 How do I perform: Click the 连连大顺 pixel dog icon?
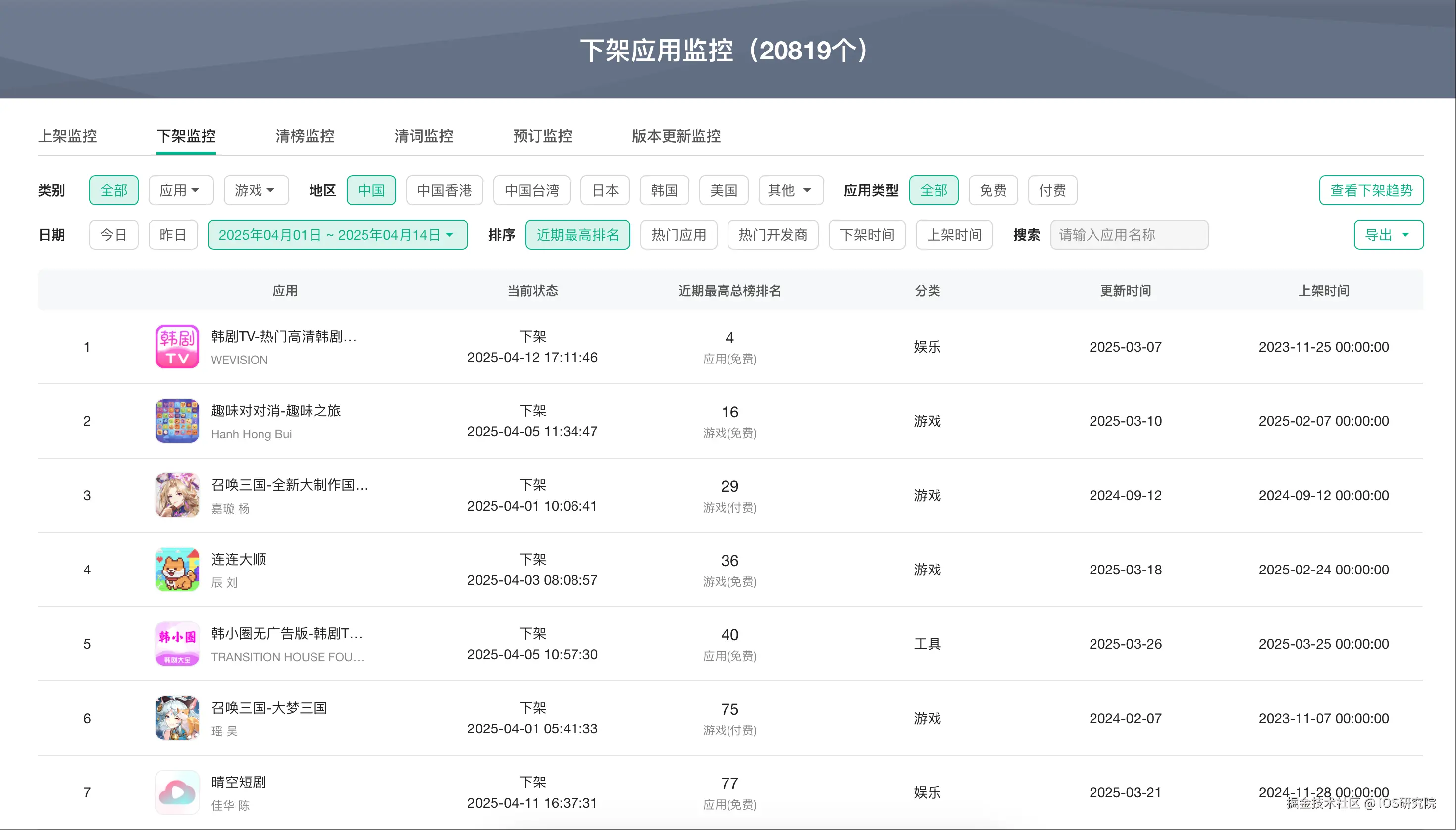pyautogui.click(x=177, y=569)
